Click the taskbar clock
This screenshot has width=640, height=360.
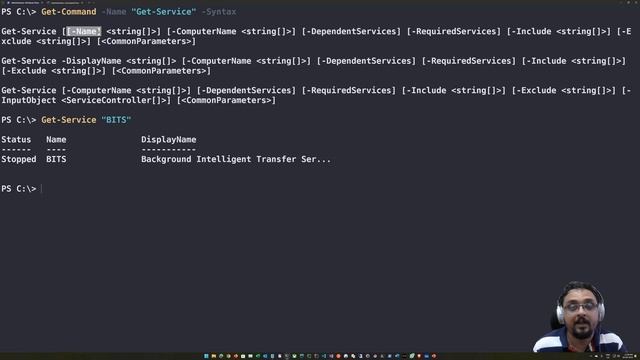(628, 356)
